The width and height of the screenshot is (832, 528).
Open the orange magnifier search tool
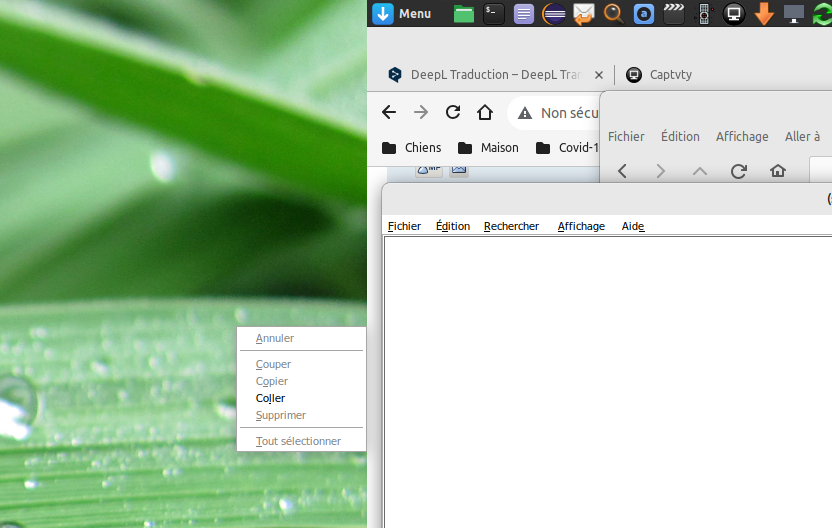tap(614, 14)
